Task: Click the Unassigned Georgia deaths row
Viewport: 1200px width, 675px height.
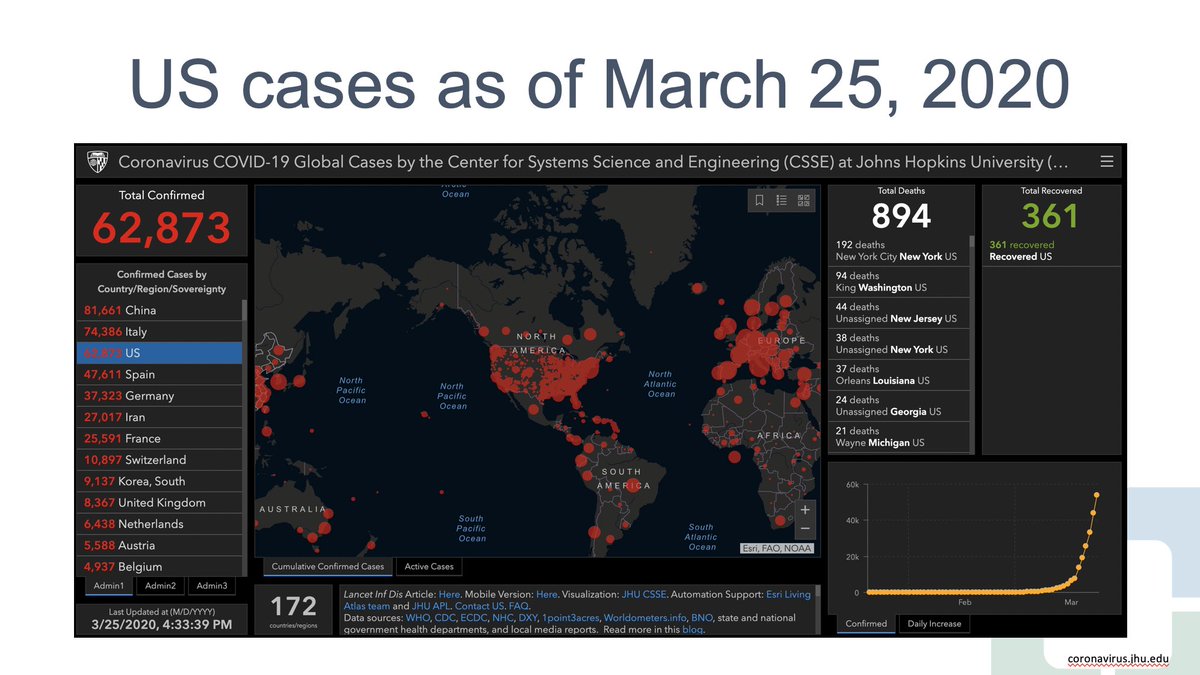Action: click(x=899, y=406)
